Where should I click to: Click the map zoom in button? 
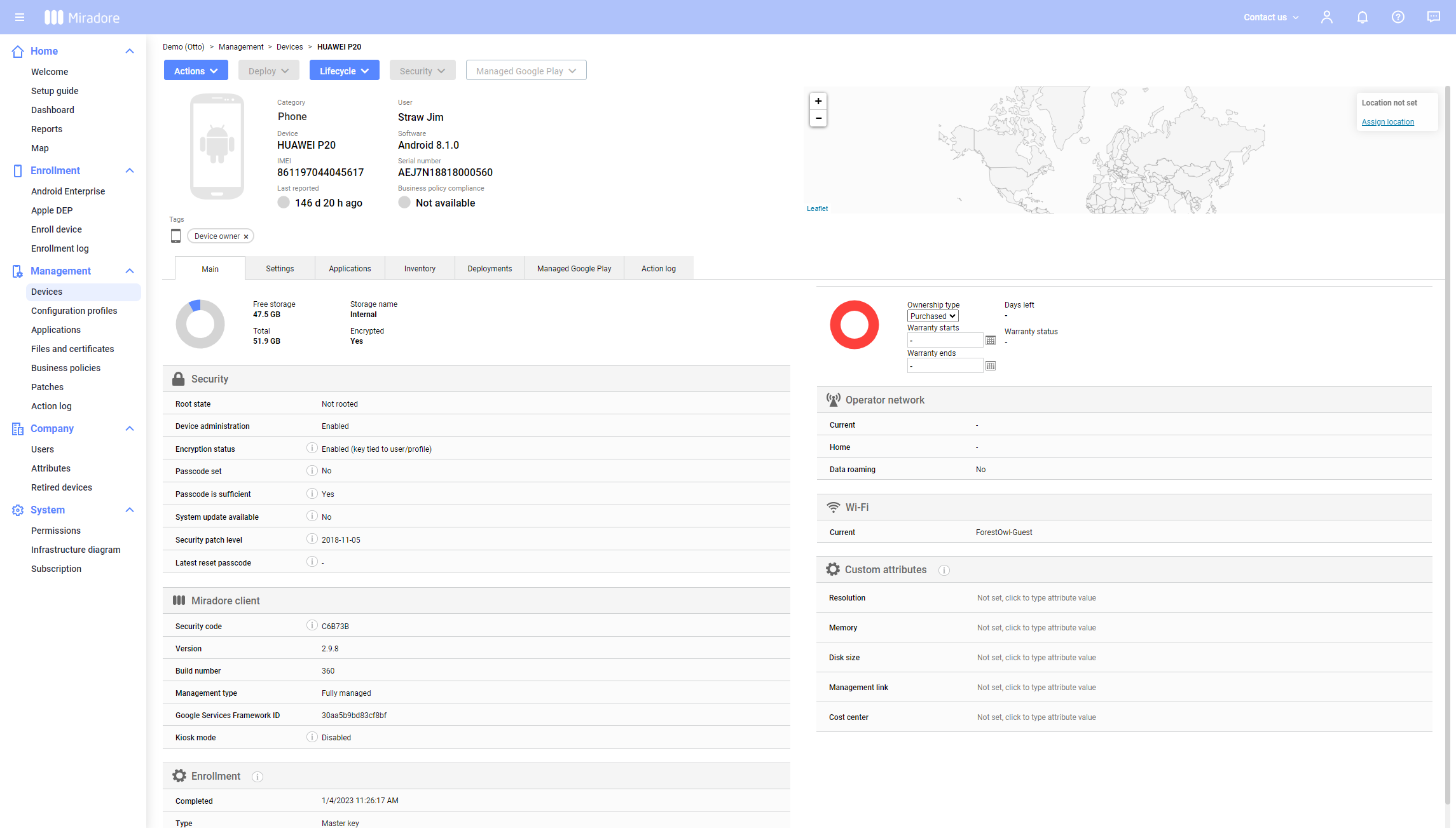pyautogui.click(x=818, y=101)
